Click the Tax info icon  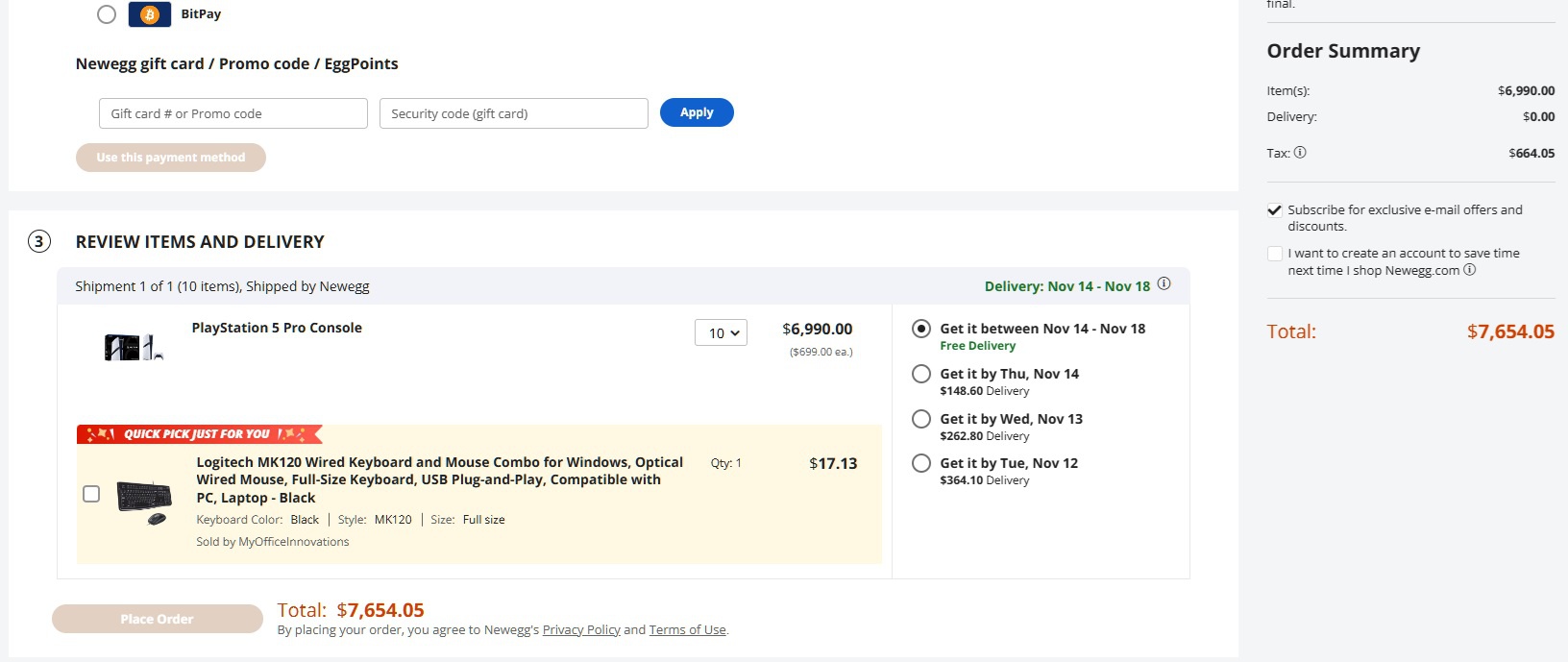[1300, 152]
